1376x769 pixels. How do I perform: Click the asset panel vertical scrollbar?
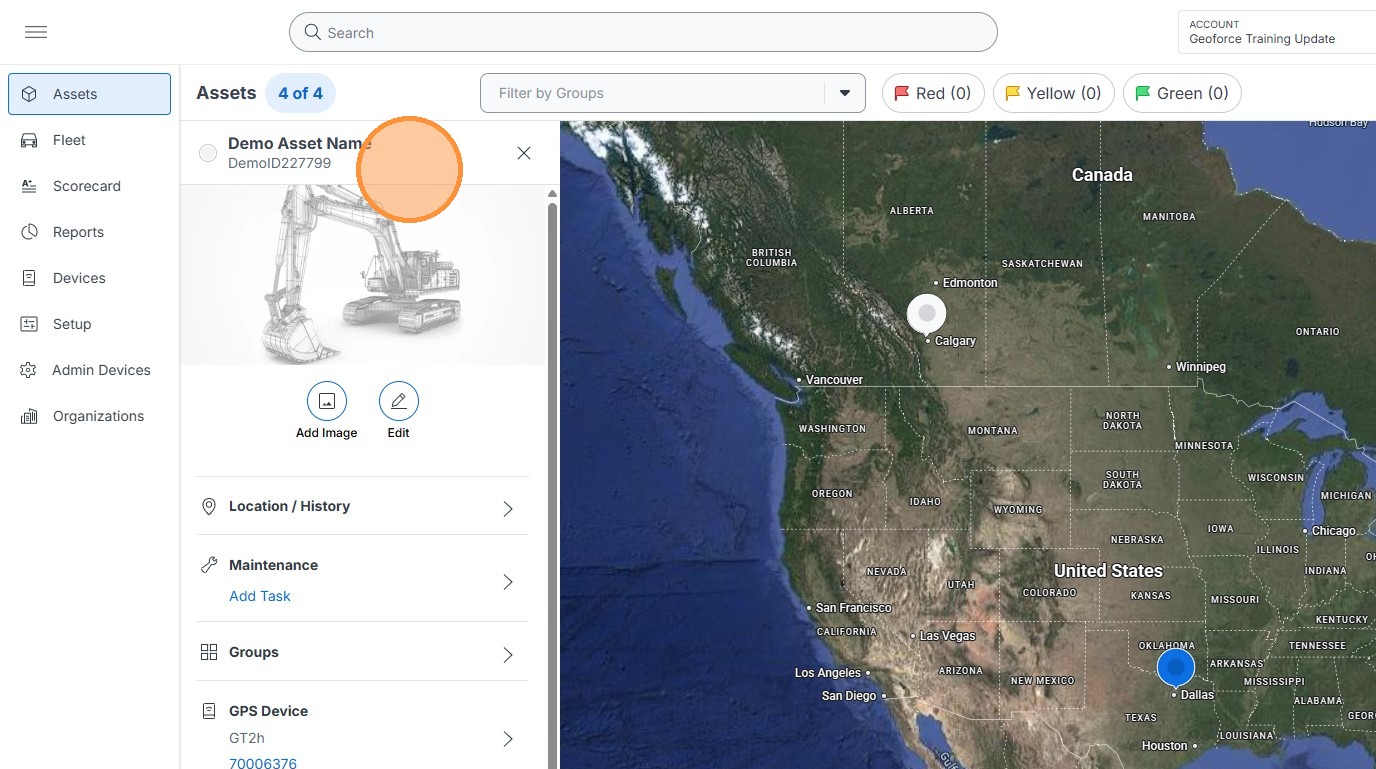coord(552,485)
